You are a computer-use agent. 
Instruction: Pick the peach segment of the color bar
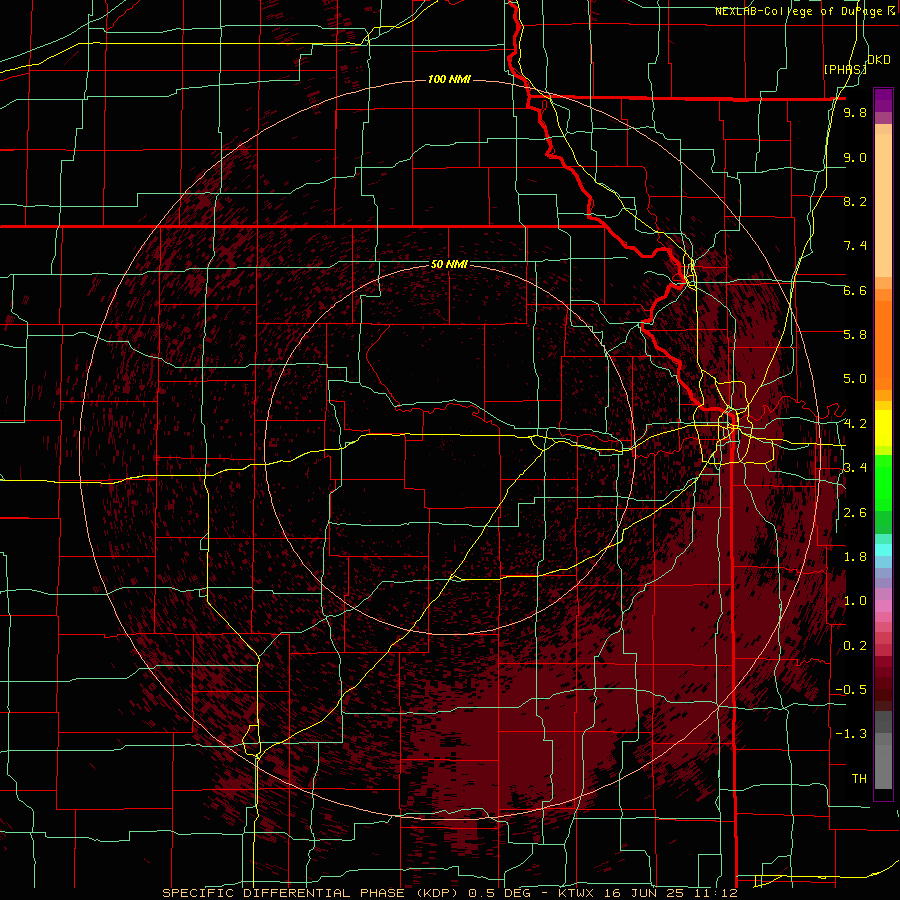tap(883, 201)
